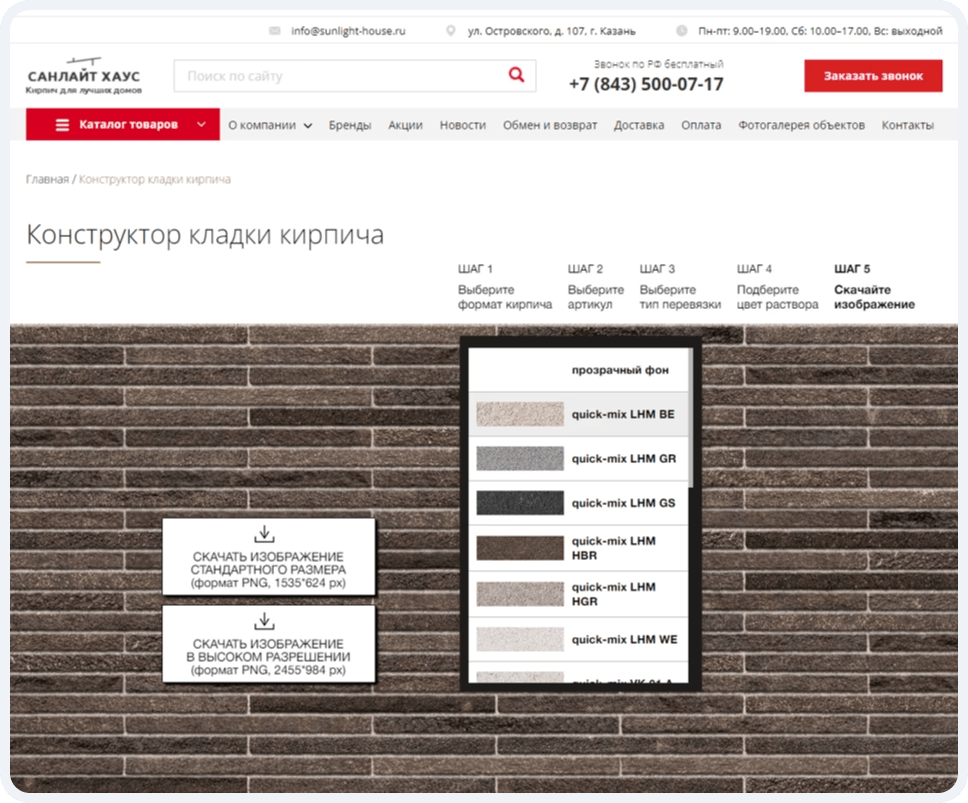Click the Главная breadcrumb link
The image size is (968, 803).
[x=47, y=179]
